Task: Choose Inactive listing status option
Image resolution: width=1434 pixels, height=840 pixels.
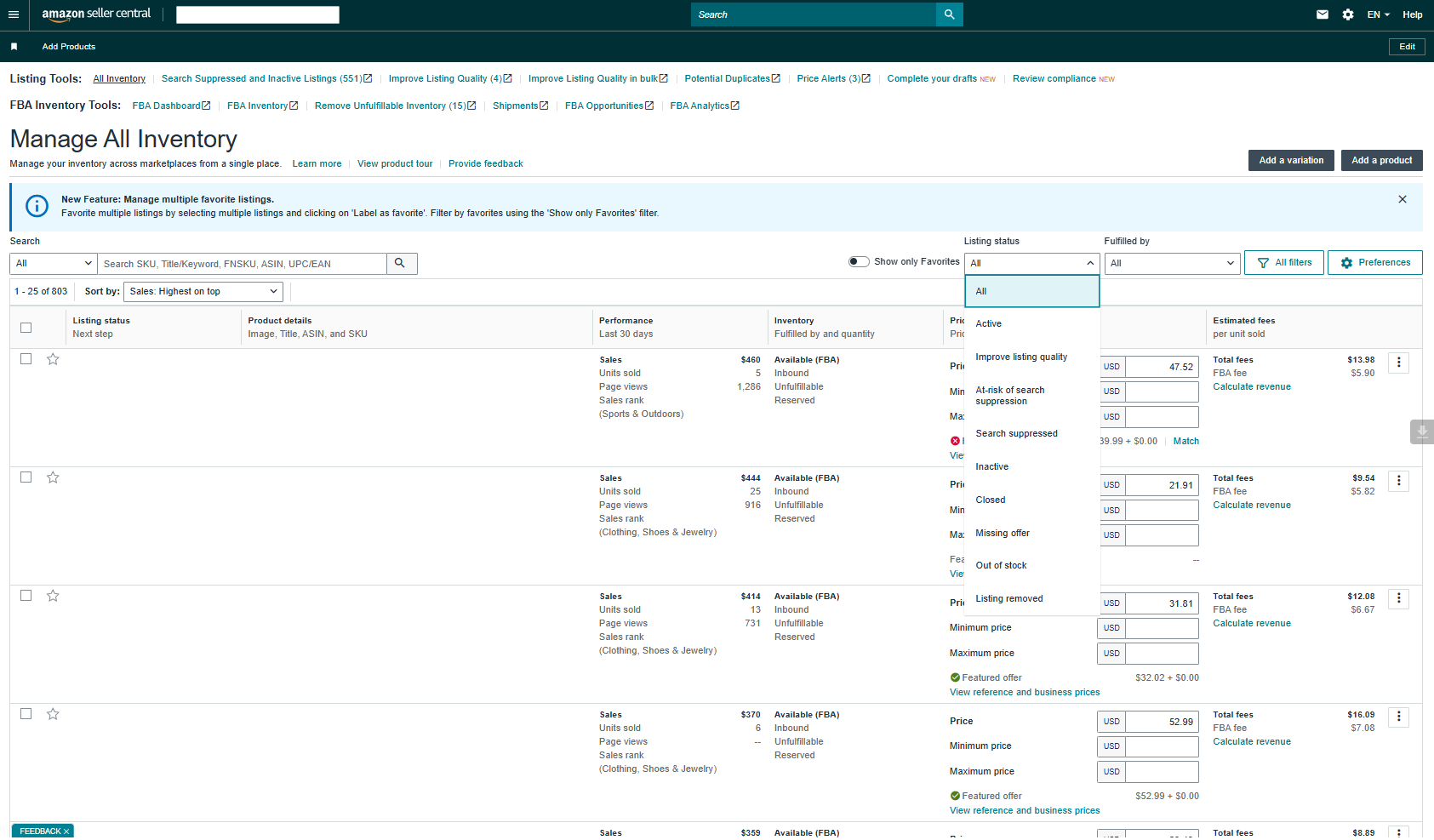Action: pos(1032,467)
